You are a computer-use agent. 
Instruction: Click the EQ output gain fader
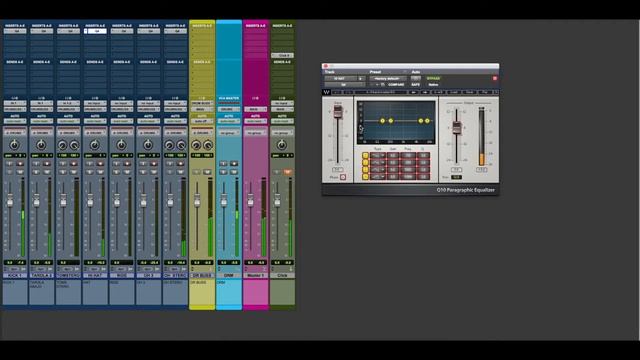tap(457, 127)
